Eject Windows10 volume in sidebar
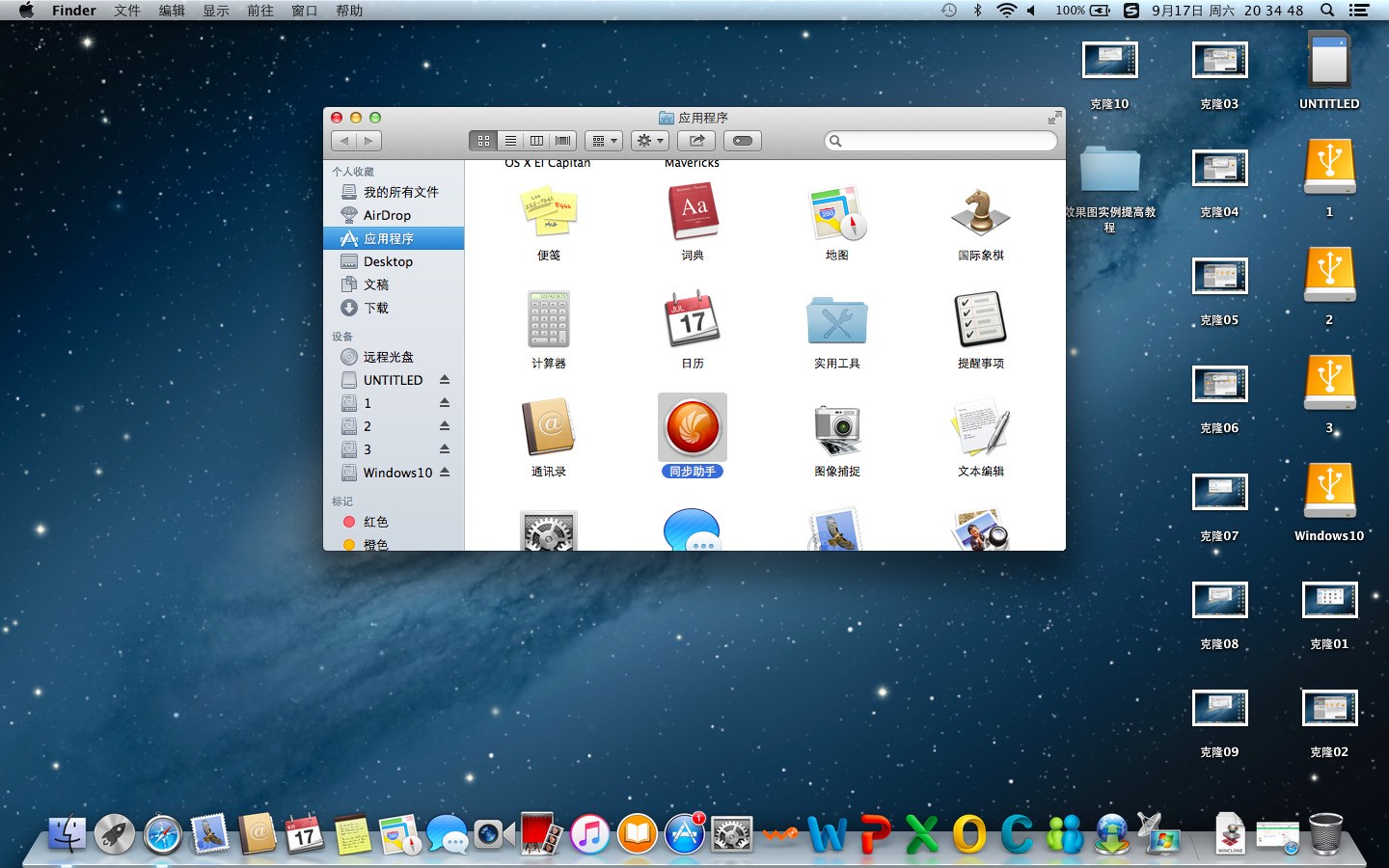 click(x=445, y=472)
